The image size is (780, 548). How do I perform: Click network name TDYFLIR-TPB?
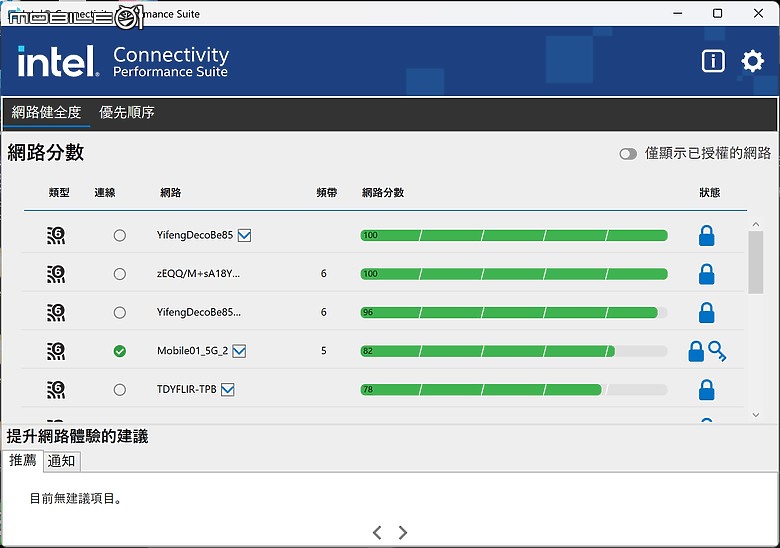coord(187,389)
